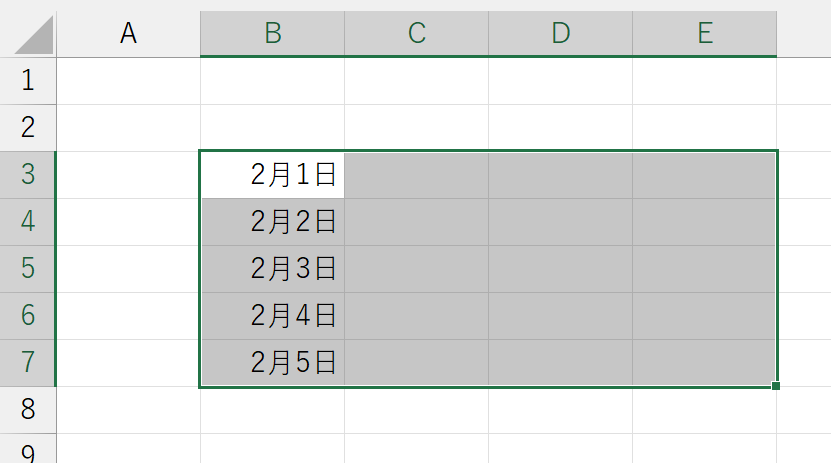Select row 8 header
831x463 pixels.
28,409
